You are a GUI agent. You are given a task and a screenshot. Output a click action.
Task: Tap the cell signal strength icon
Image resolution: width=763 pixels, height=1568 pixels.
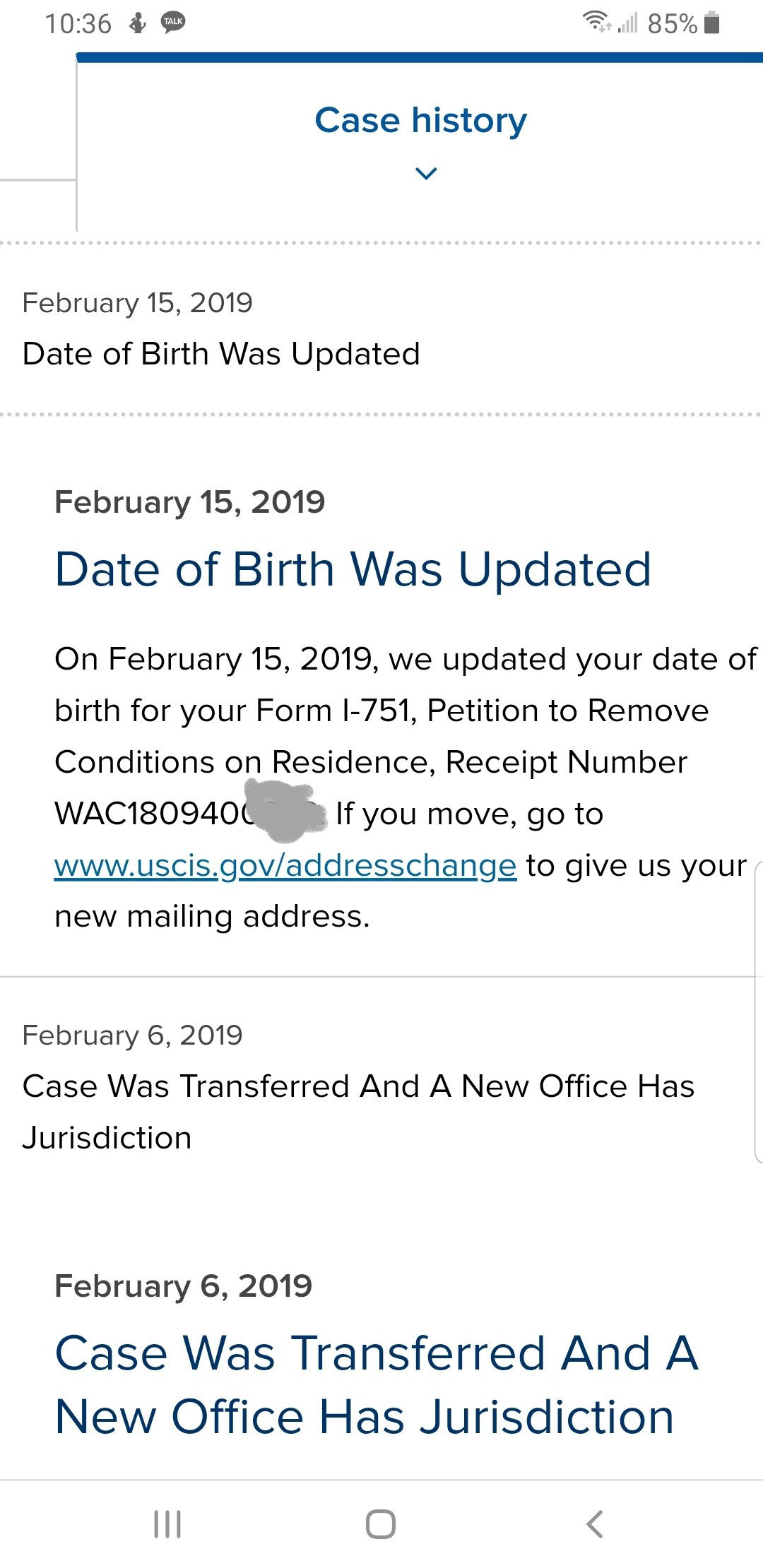coord(627,23)
